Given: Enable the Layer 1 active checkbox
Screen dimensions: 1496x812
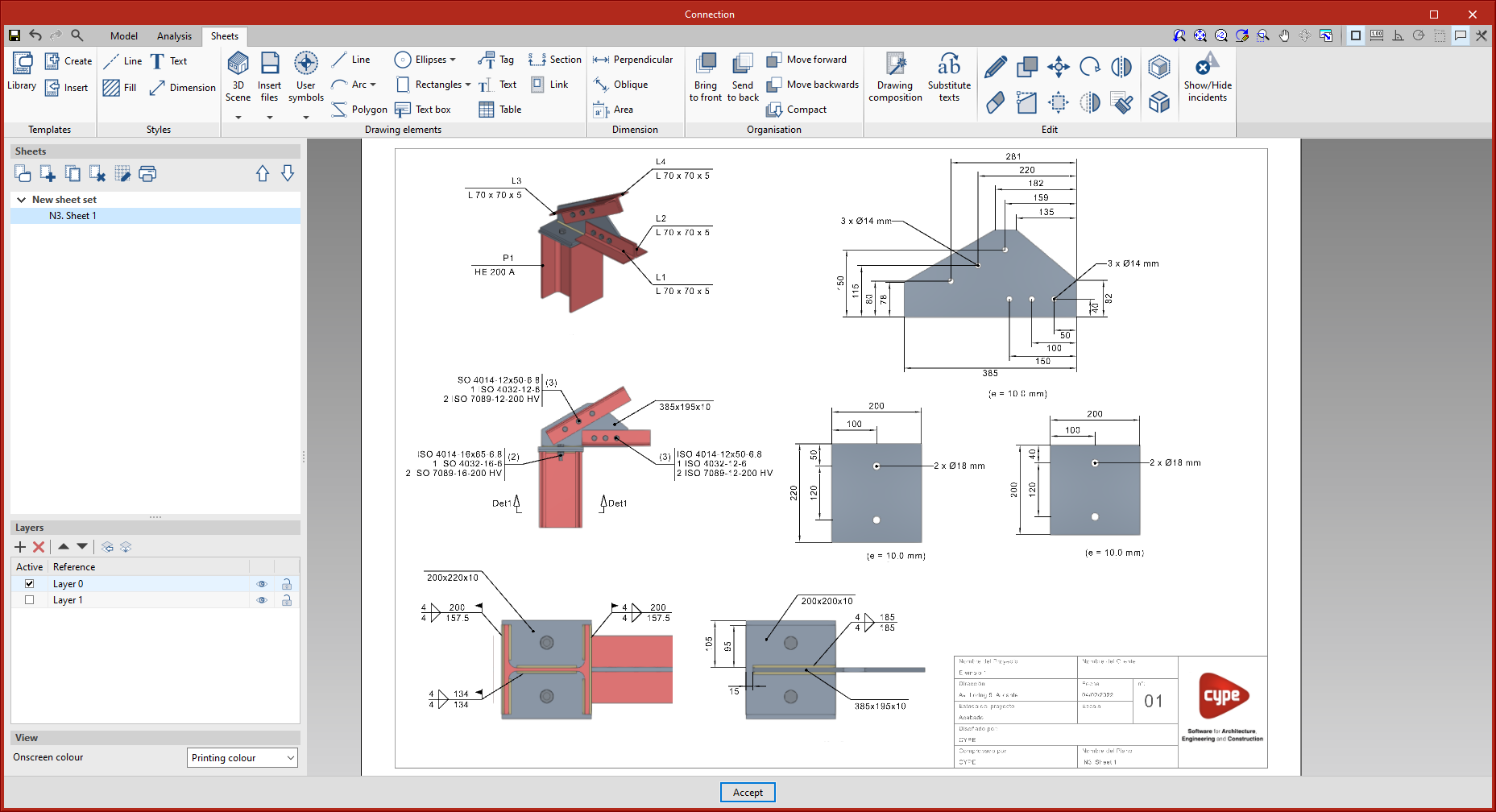Looking at the screenshot, I should pyautogui.click(x=30, y=600).
